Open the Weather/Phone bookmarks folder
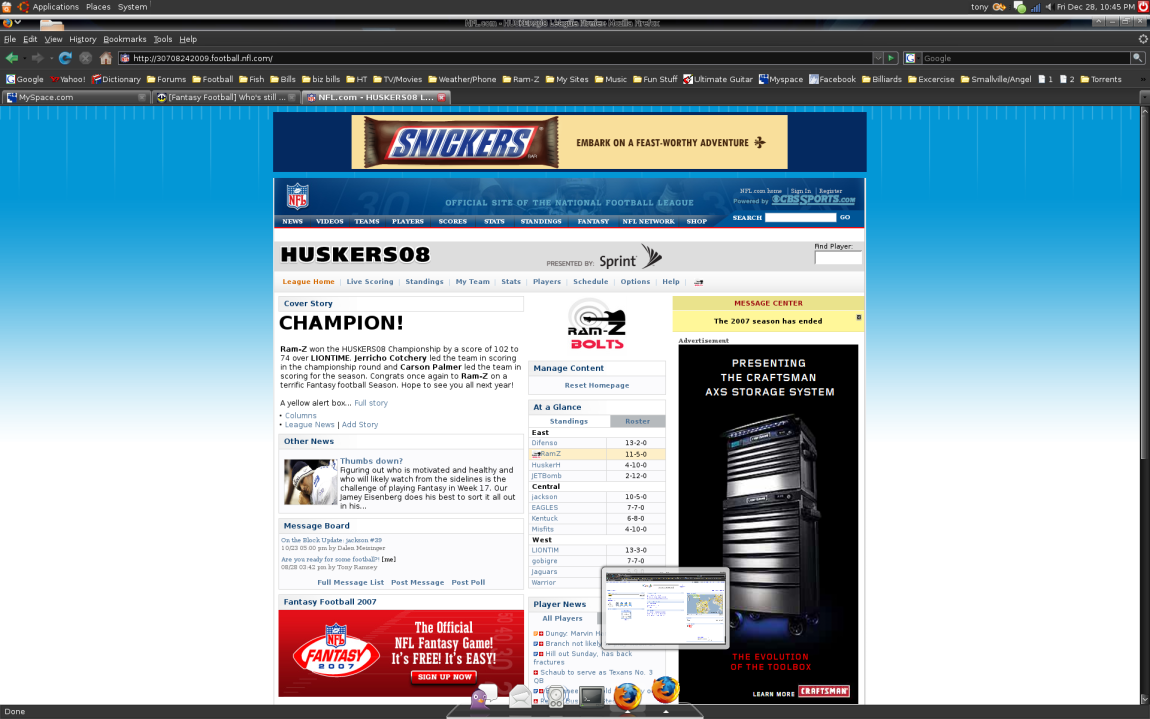This screenshot has height=719, width=1150. pyautogui.click(x=462, y=79)
